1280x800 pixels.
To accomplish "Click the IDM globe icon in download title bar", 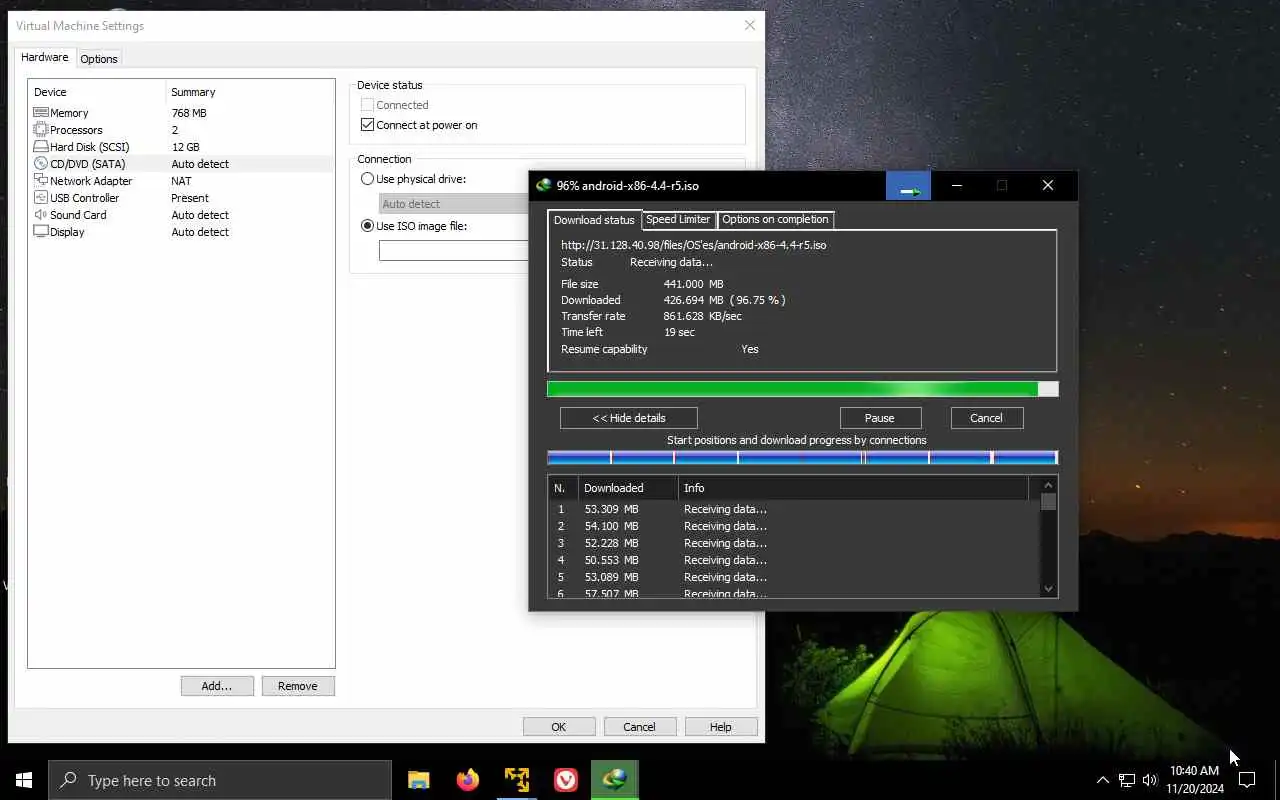I will point(544,185).
